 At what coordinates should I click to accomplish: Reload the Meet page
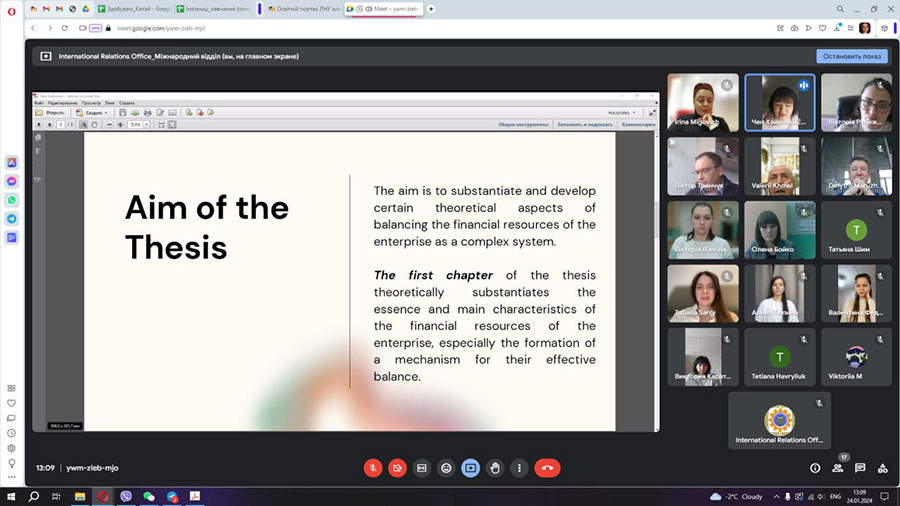[65, 28]
